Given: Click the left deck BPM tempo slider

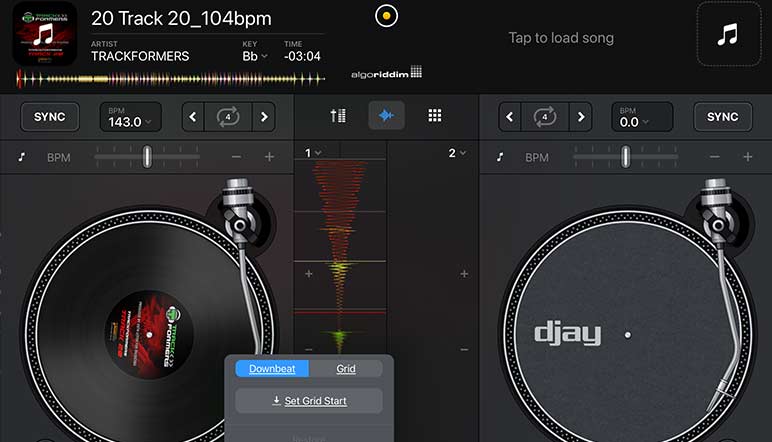Looking at the screenshot, I should [x=147, y=157].
